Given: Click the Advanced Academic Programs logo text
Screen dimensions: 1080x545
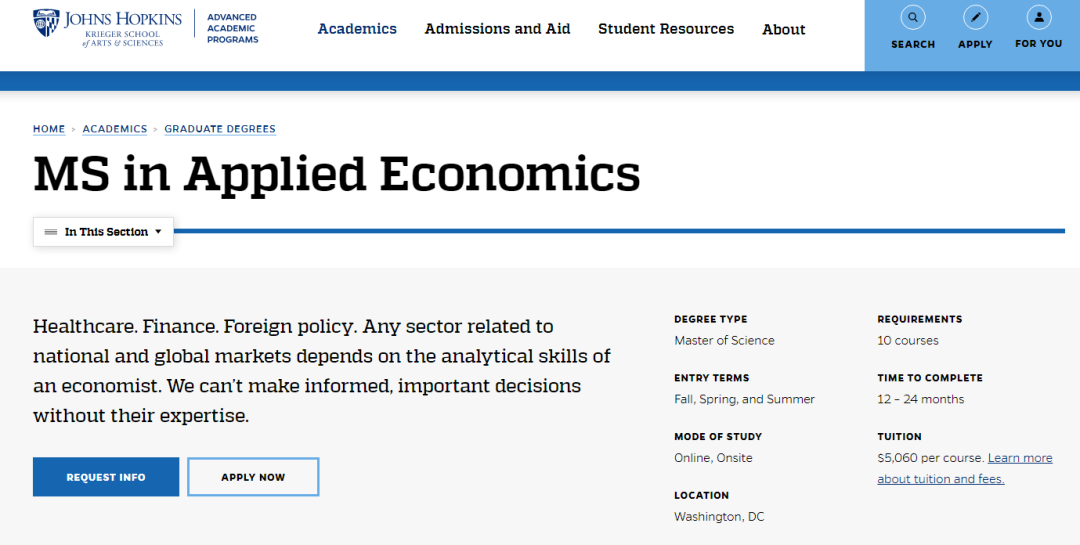Looking at the screenshot, I should (232, 28).
